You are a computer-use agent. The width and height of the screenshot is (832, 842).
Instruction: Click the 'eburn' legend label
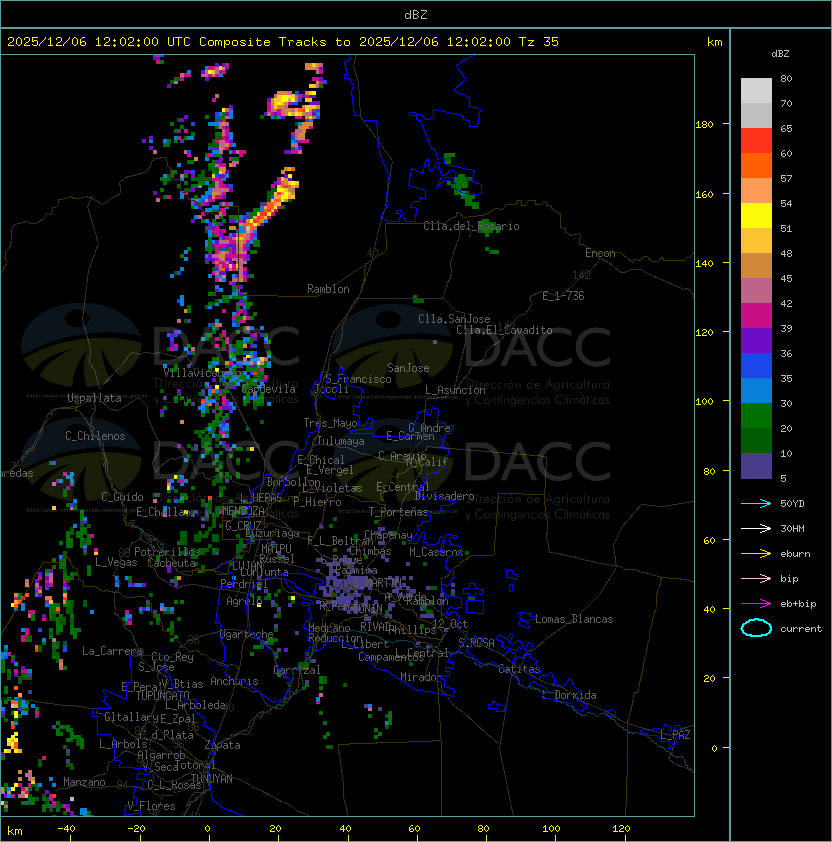point(795,554)
